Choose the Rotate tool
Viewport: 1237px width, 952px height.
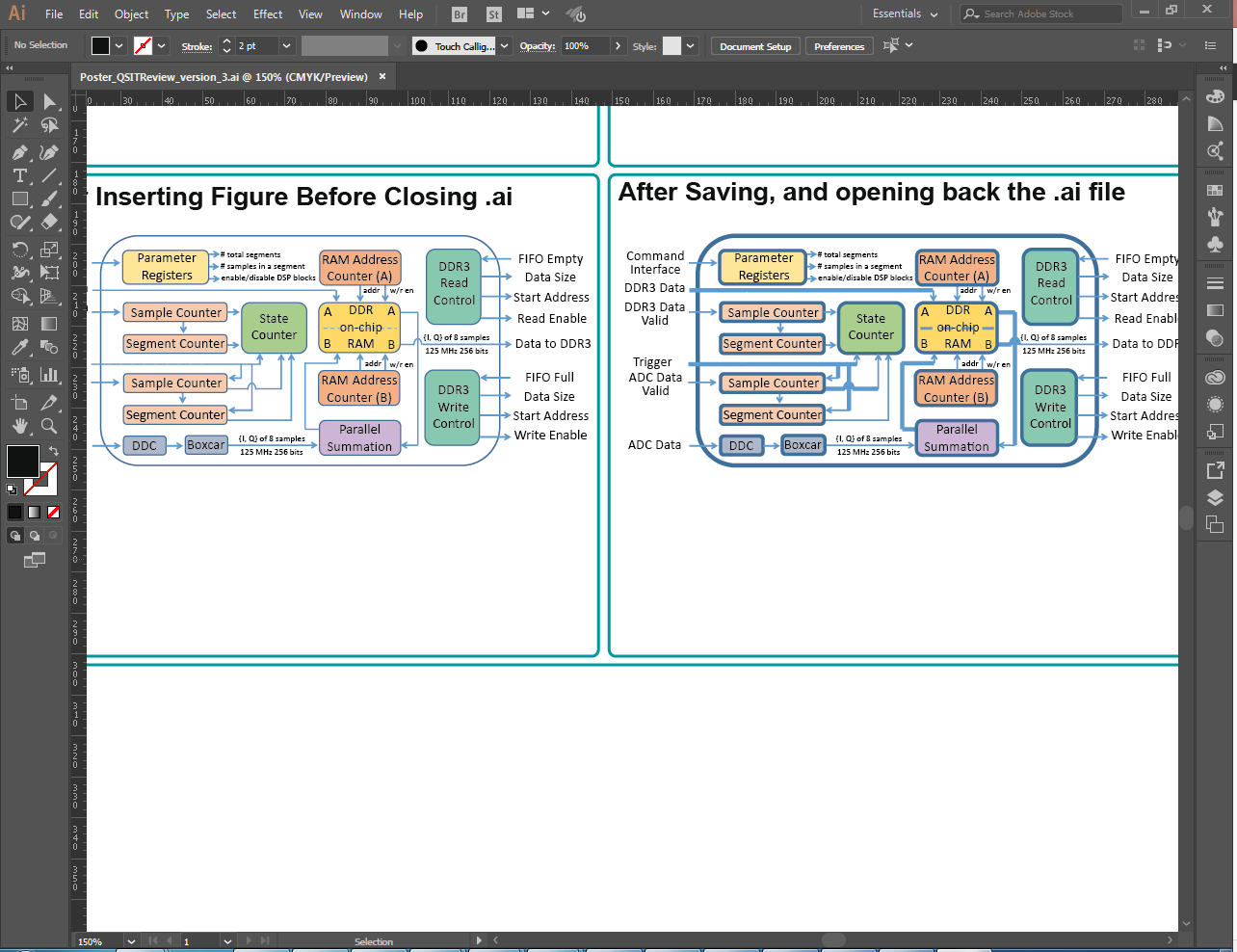pyautogui.click(x=20, y=250)
